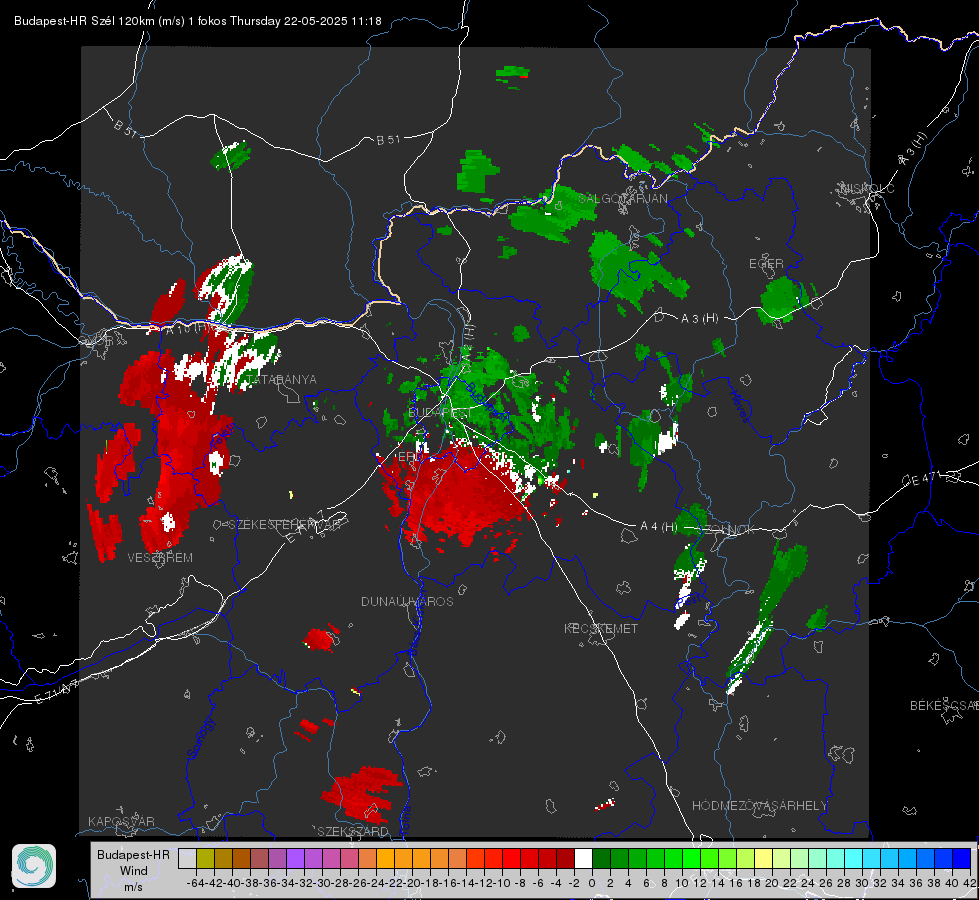Select the TATABANYA city label
Image resolution: width=979 pixels, height=900 pixels.
pyautogui.click(x=281, y=380)
